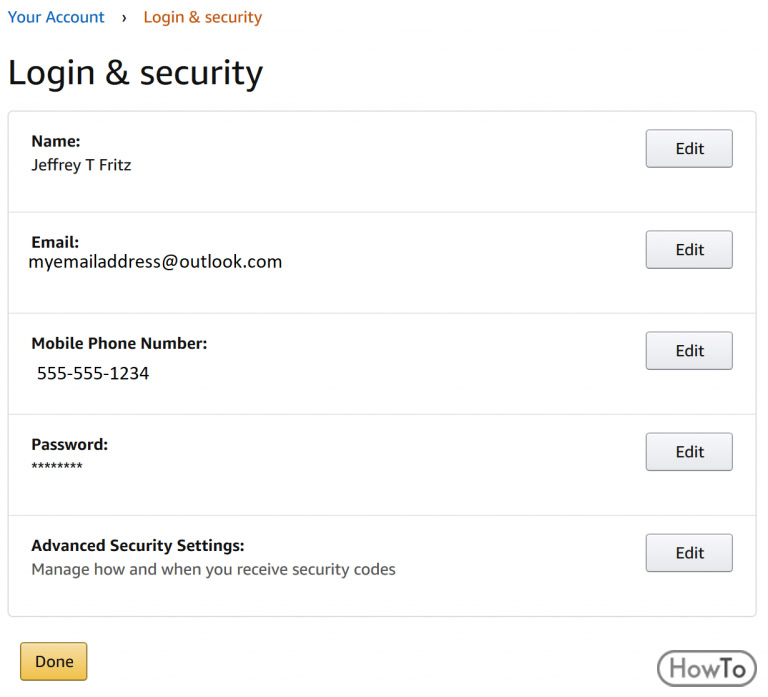Click the phone number 555-555-1234
This screenshot has height=697, width=768.
click(93, 373)
